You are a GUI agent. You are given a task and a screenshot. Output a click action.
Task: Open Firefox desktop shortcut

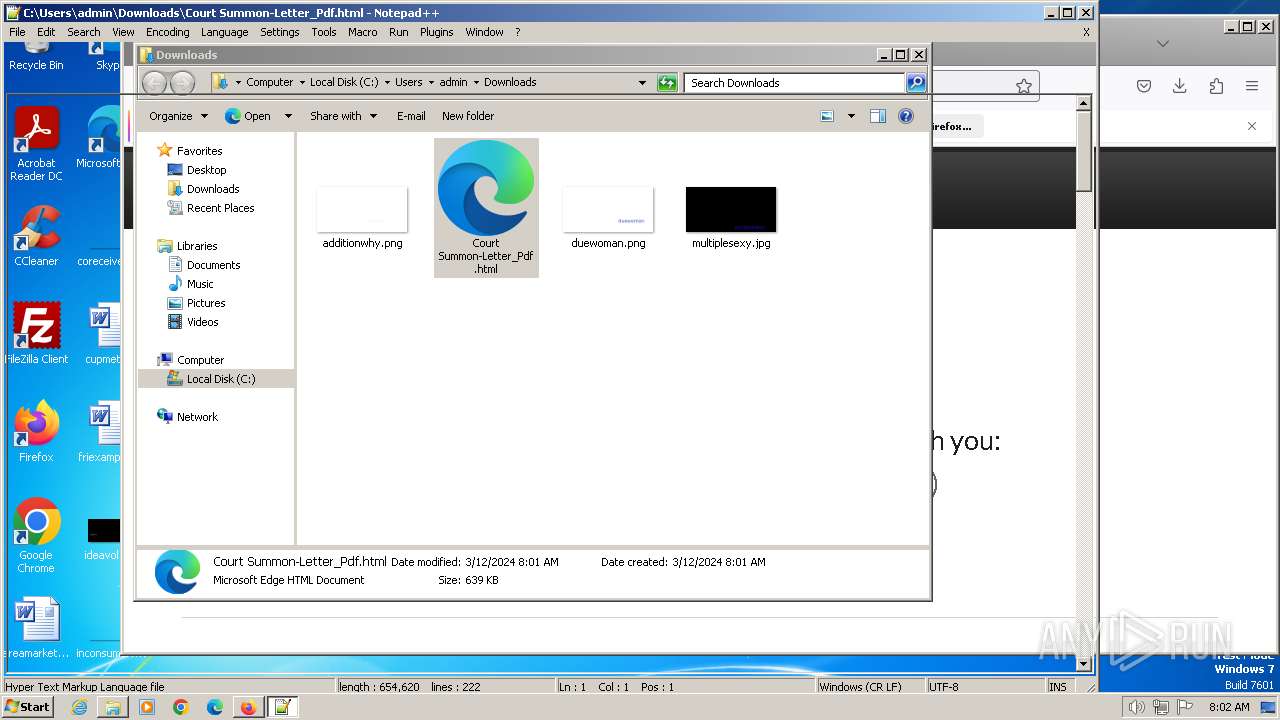[36, 432]
